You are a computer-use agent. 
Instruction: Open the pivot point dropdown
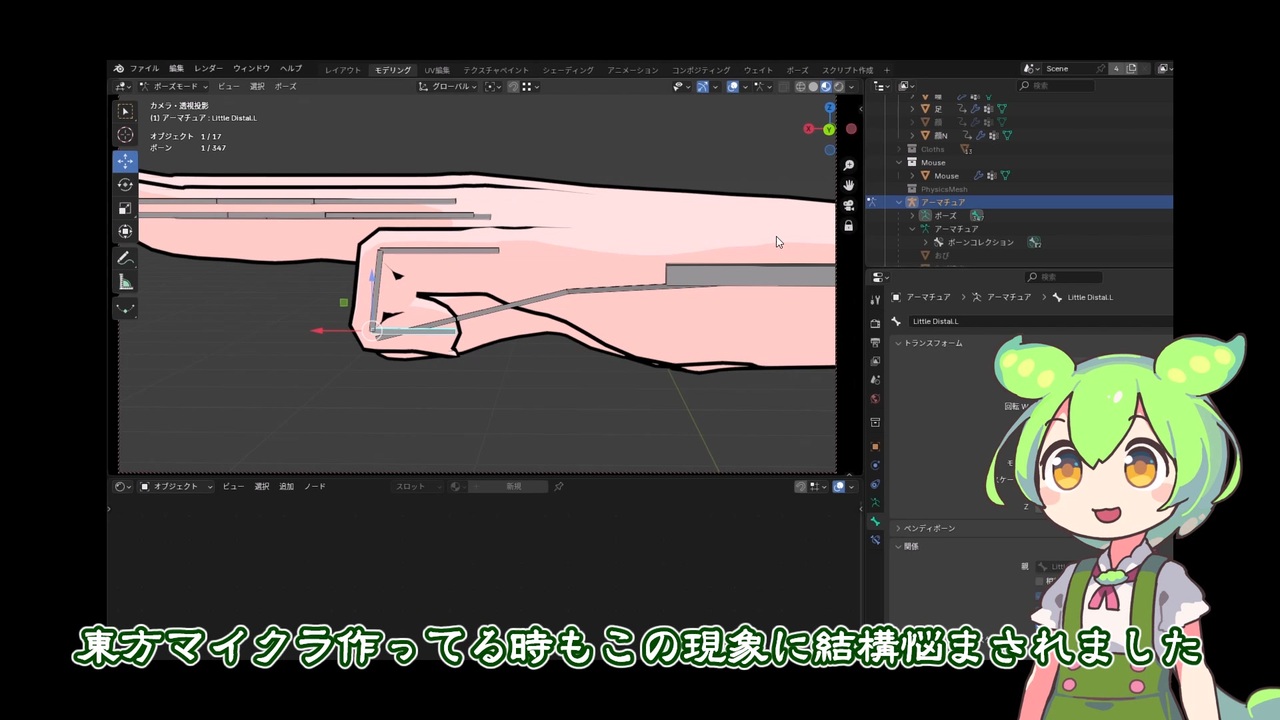pyautogui.click(x=492, y=87)
